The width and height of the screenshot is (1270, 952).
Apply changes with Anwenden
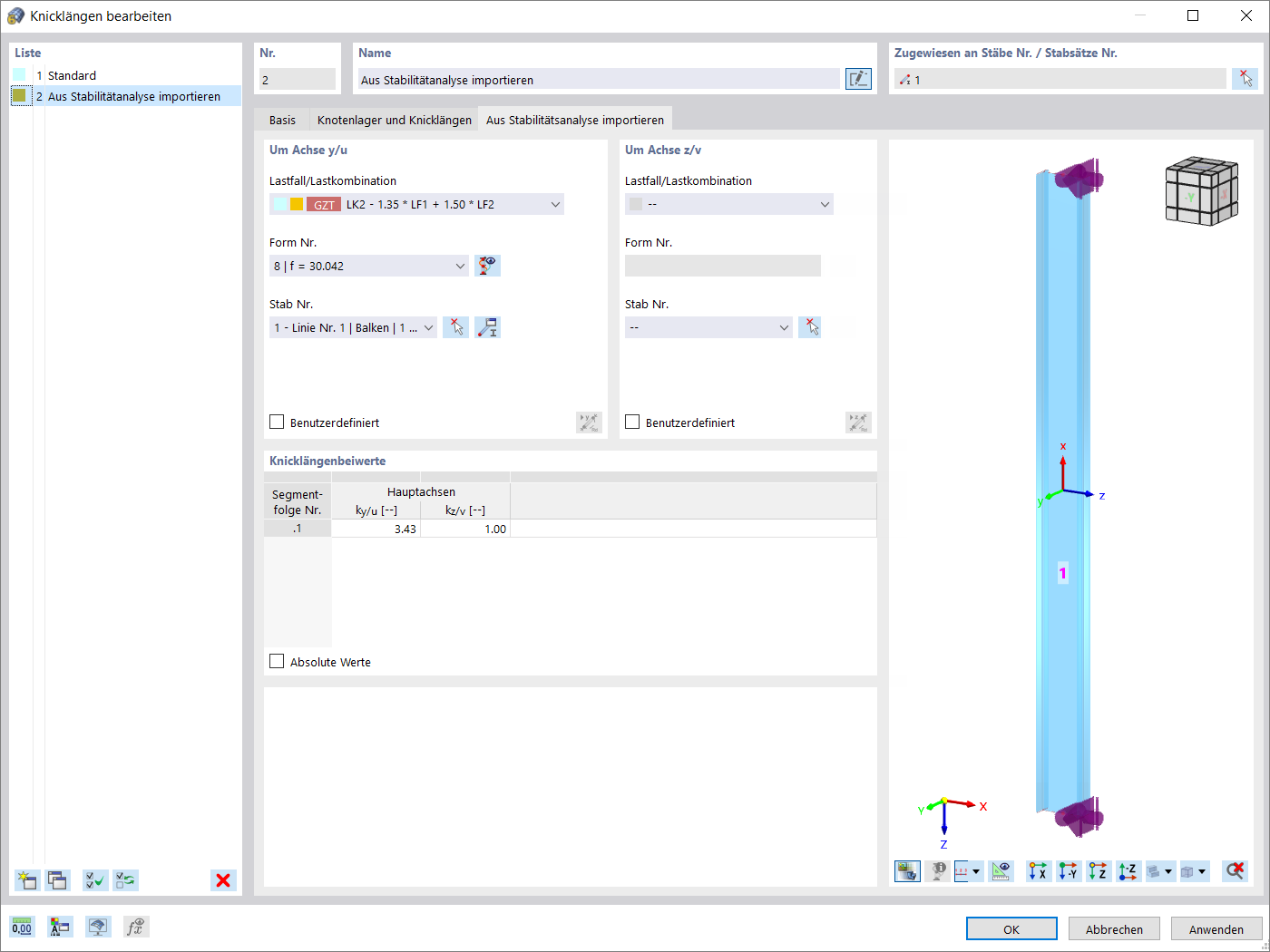(1216, 928)
